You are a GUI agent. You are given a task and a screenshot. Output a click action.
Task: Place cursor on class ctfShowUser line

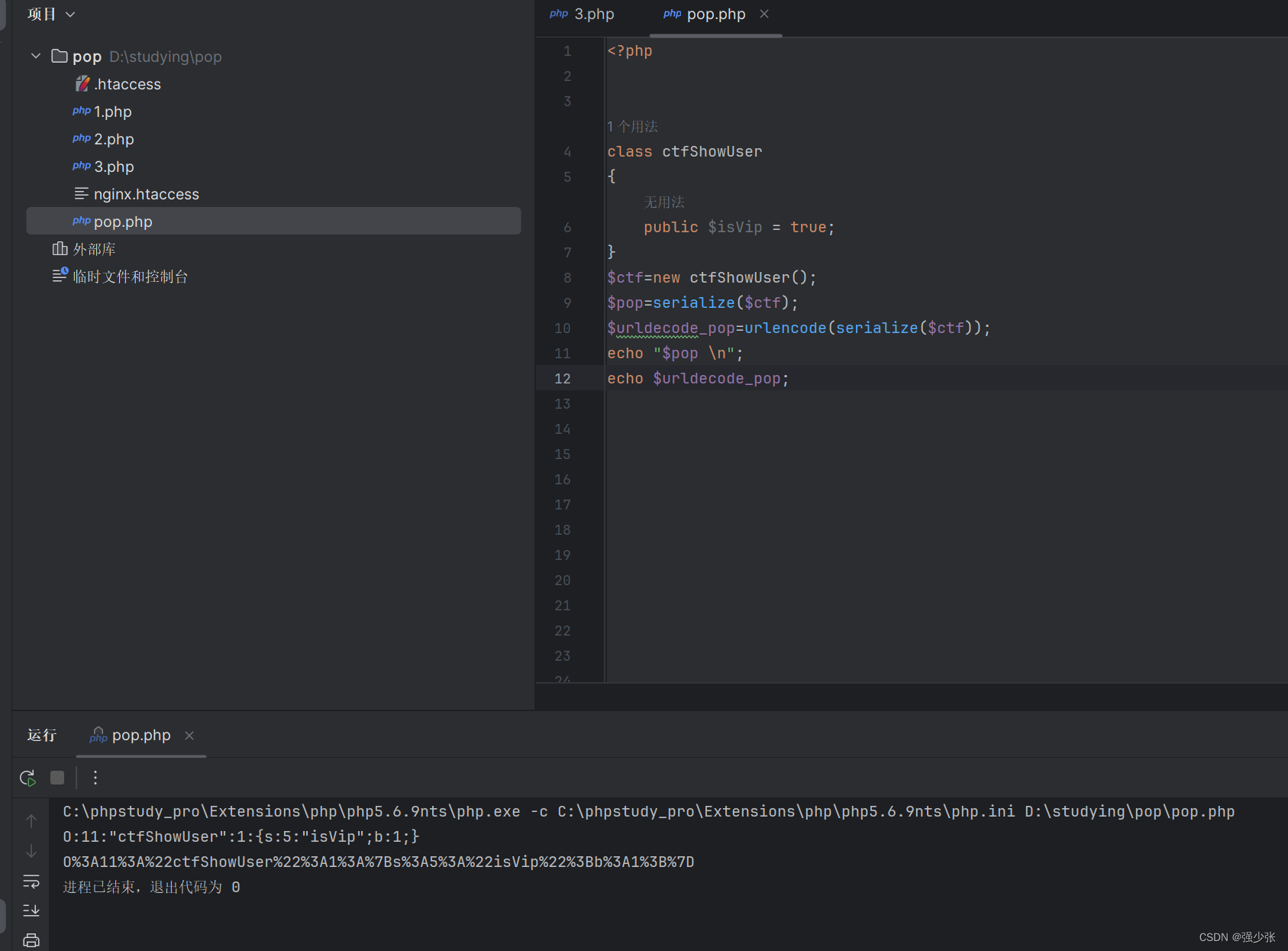(684, 151)
